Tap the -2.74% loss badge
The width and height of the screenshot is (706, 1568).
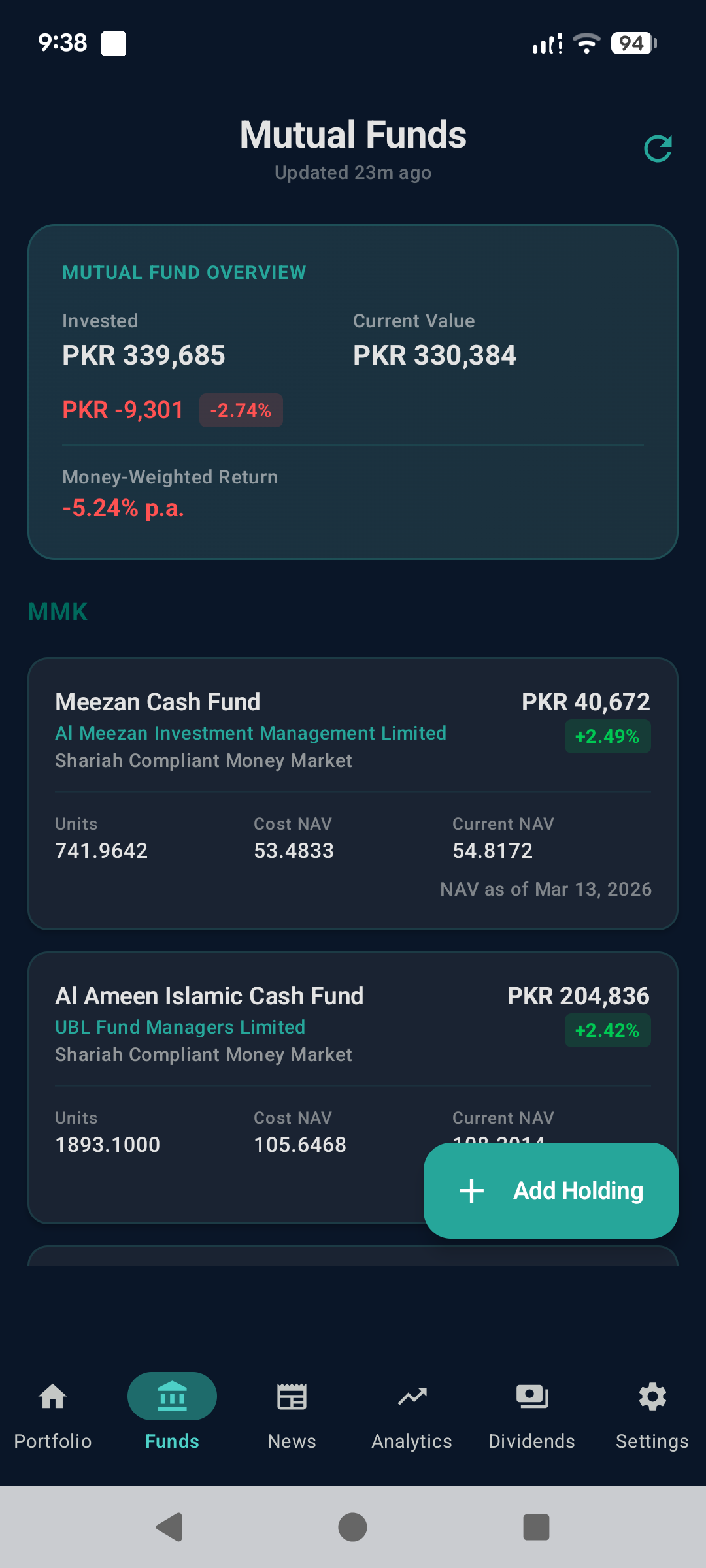(241, 410)
